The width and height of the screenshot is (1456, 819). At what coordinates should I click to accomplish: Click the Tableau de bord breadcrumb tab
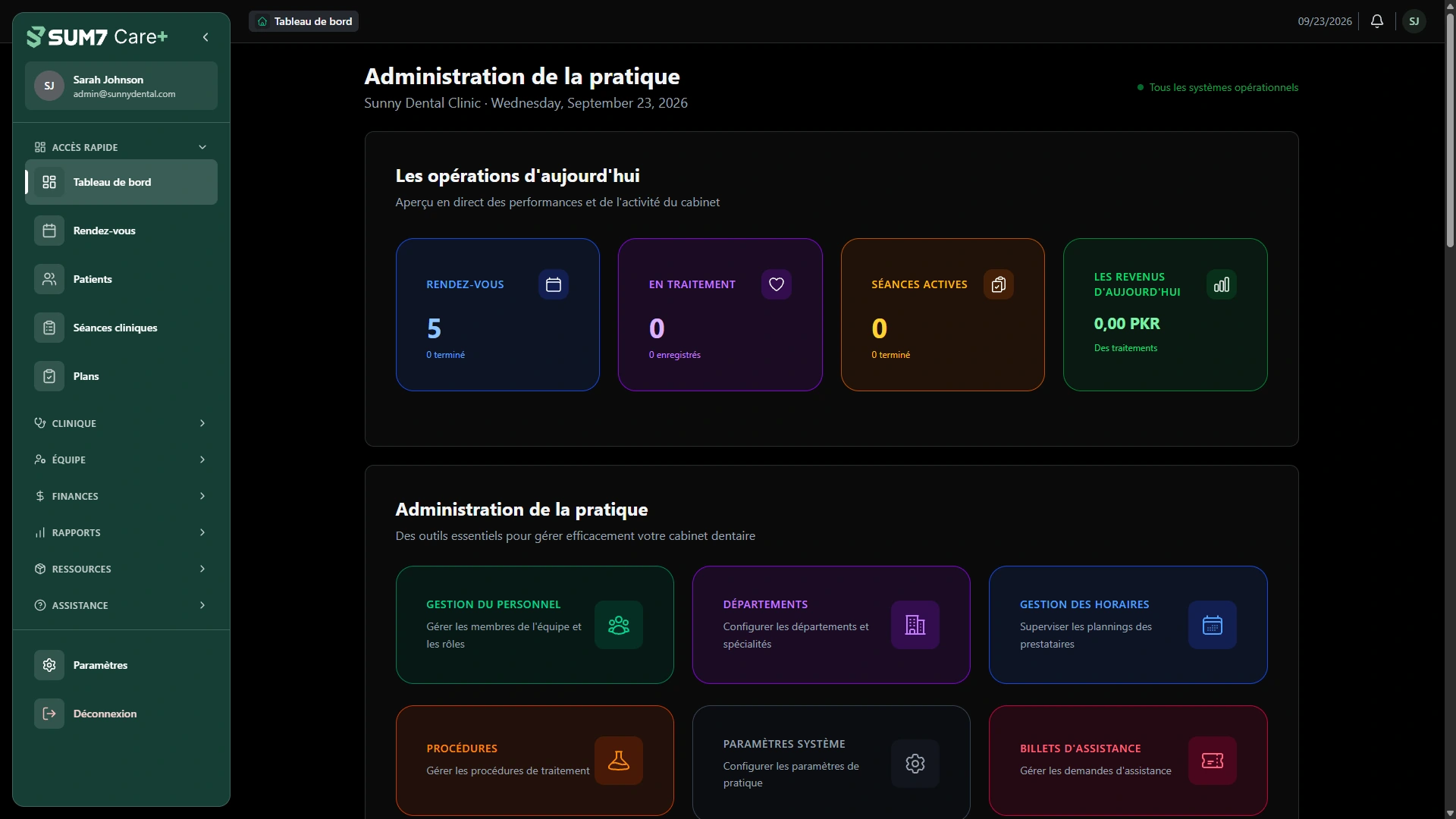point(303,21)
